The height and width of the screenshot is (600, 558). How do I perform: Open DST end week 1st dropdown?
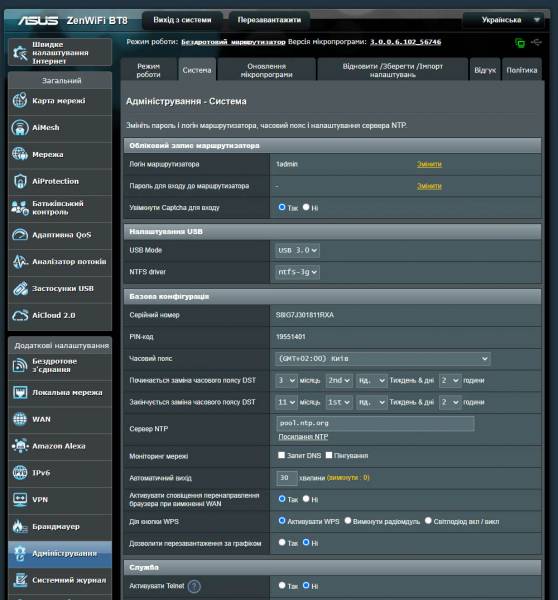(x=339, y=403)
